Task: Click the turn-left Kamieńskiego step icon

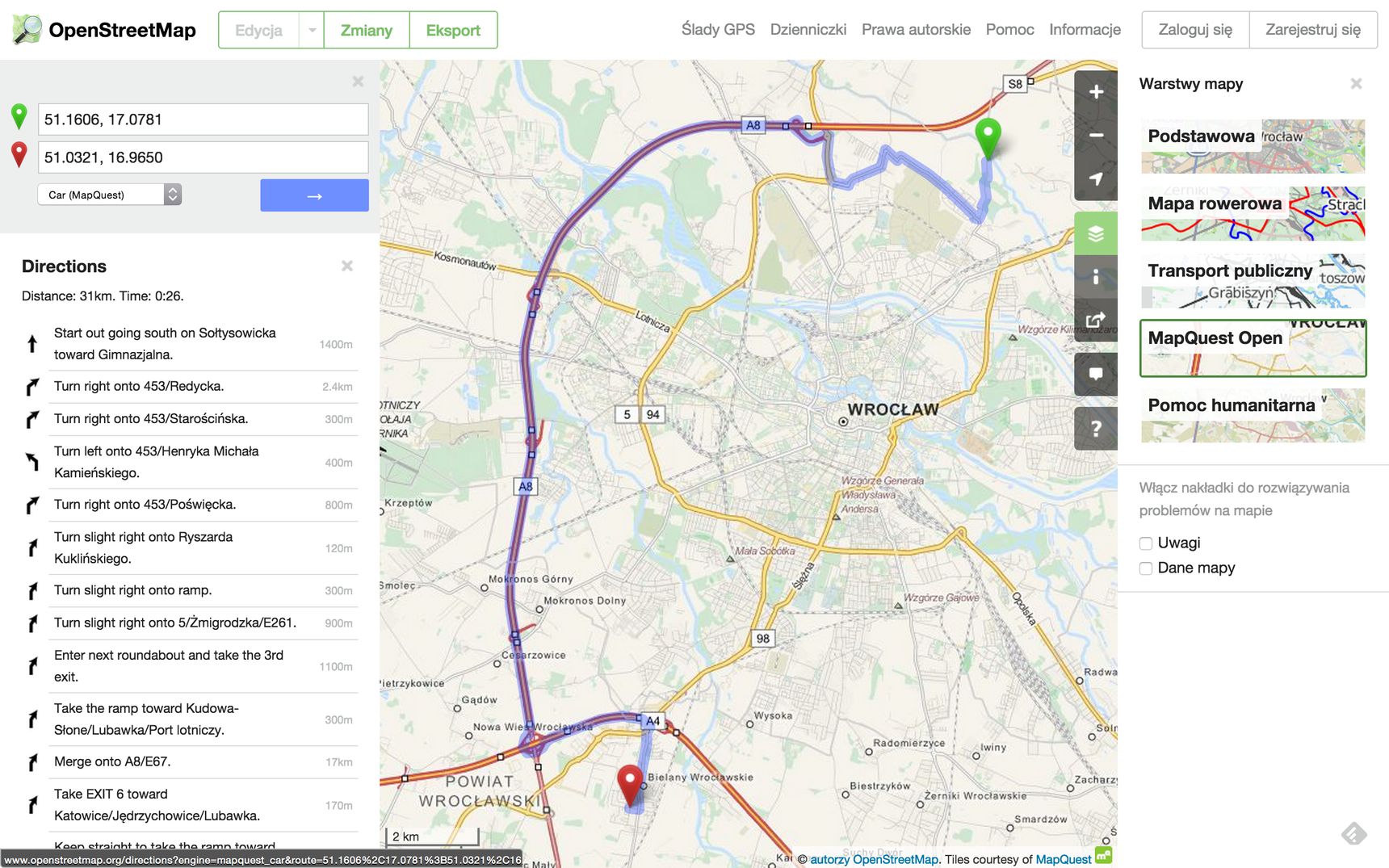Action: click(32, 462)
